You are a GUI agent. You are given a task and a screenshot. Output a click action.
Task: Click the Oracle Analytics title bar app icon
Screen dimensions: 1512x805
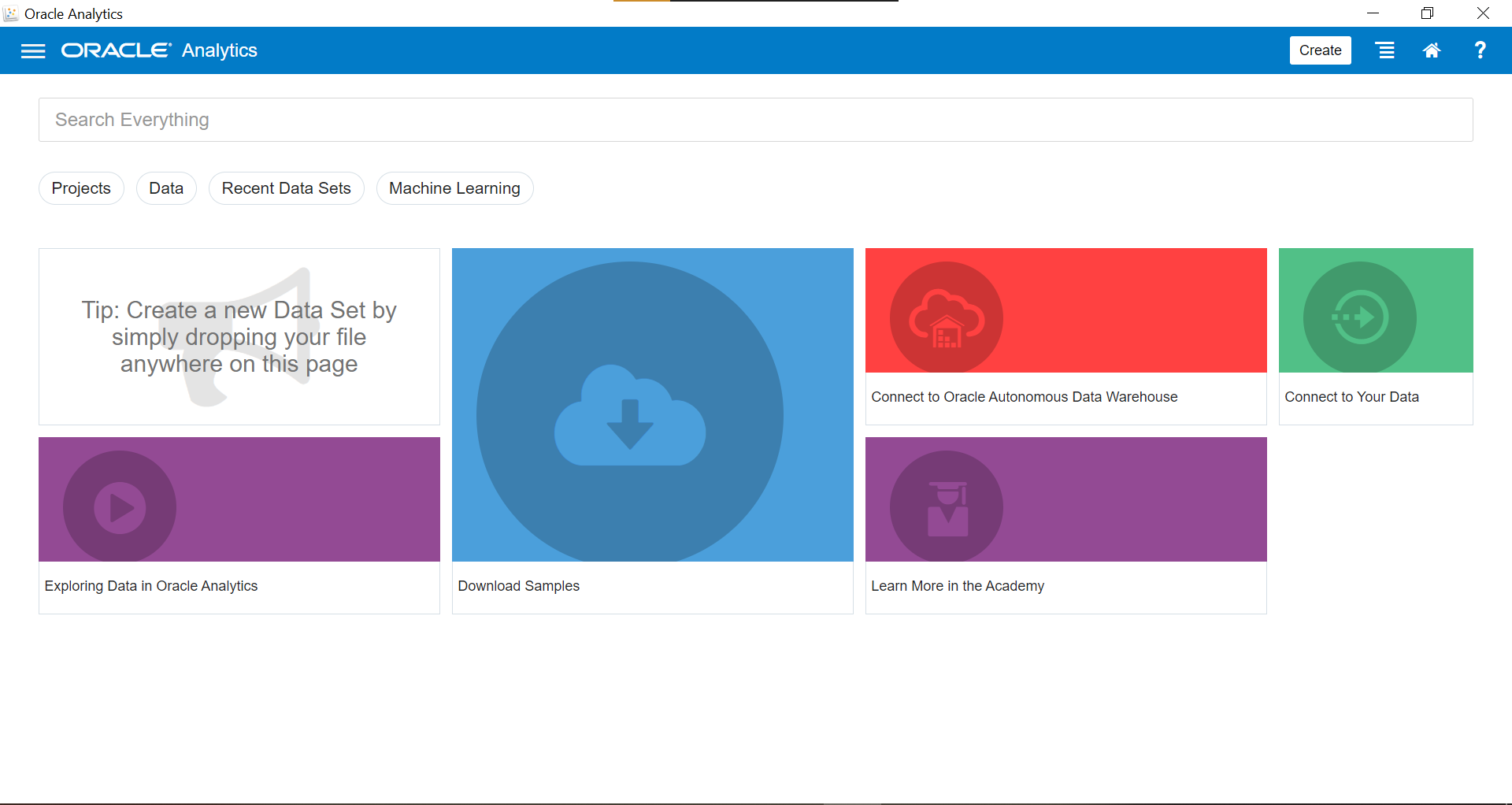(x=11, y=13)
